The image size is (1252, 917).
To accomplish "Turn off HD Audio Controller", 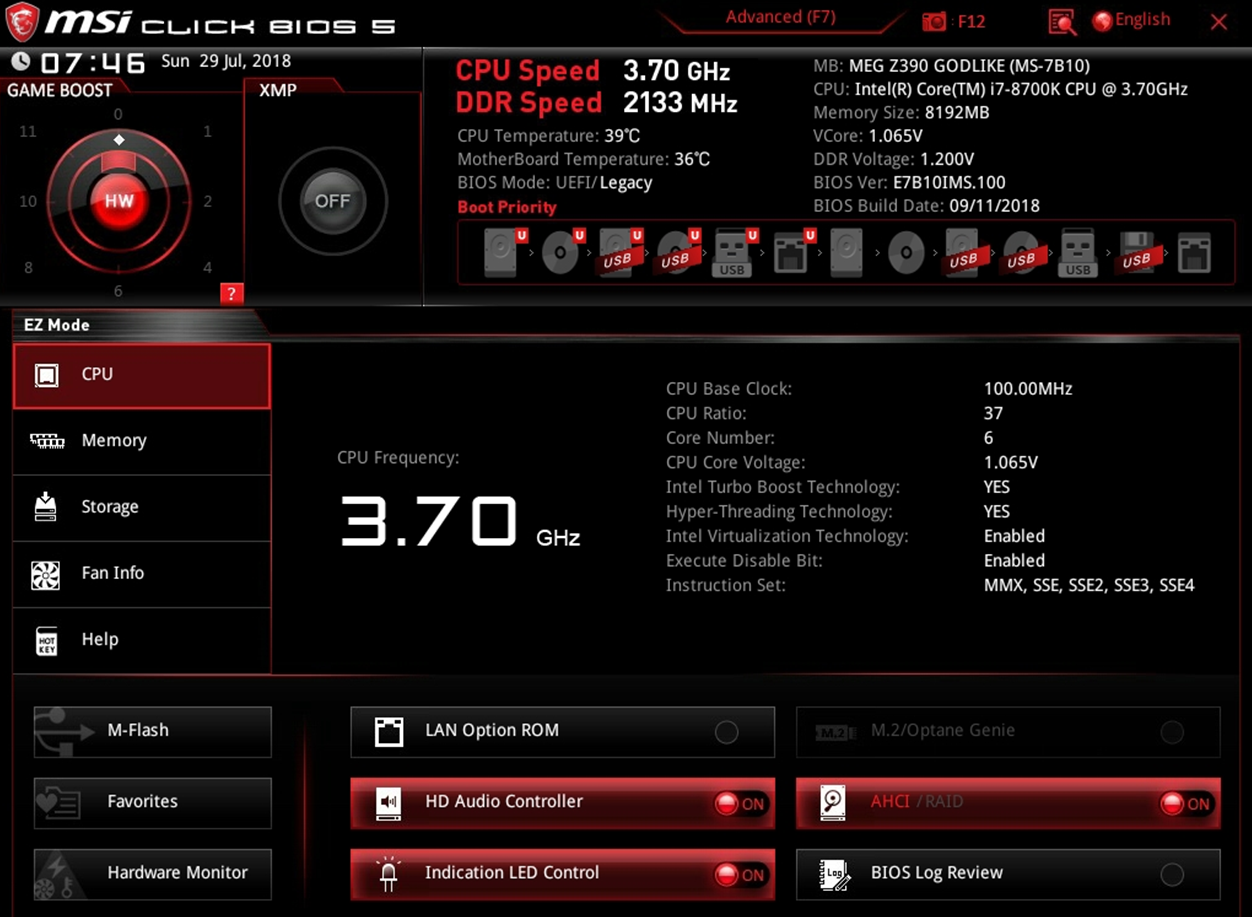I will pos(562,802).
